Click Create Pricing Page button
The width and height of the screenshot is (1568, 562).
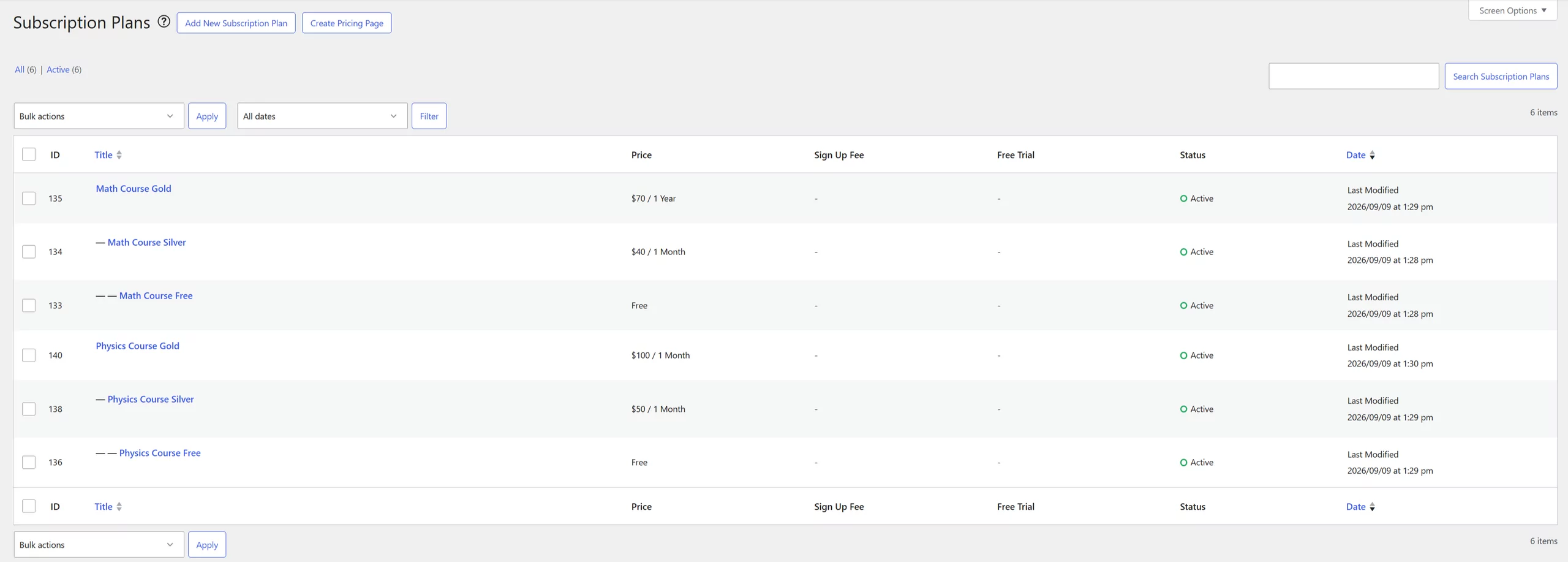347,23
